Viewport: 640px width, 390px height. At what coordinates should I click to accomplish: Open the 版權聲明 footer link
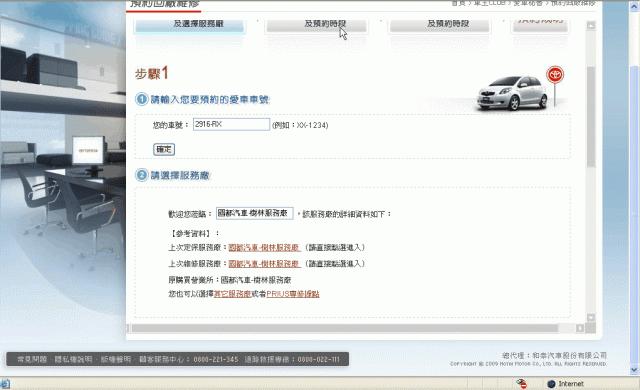[x=116, y=359]
